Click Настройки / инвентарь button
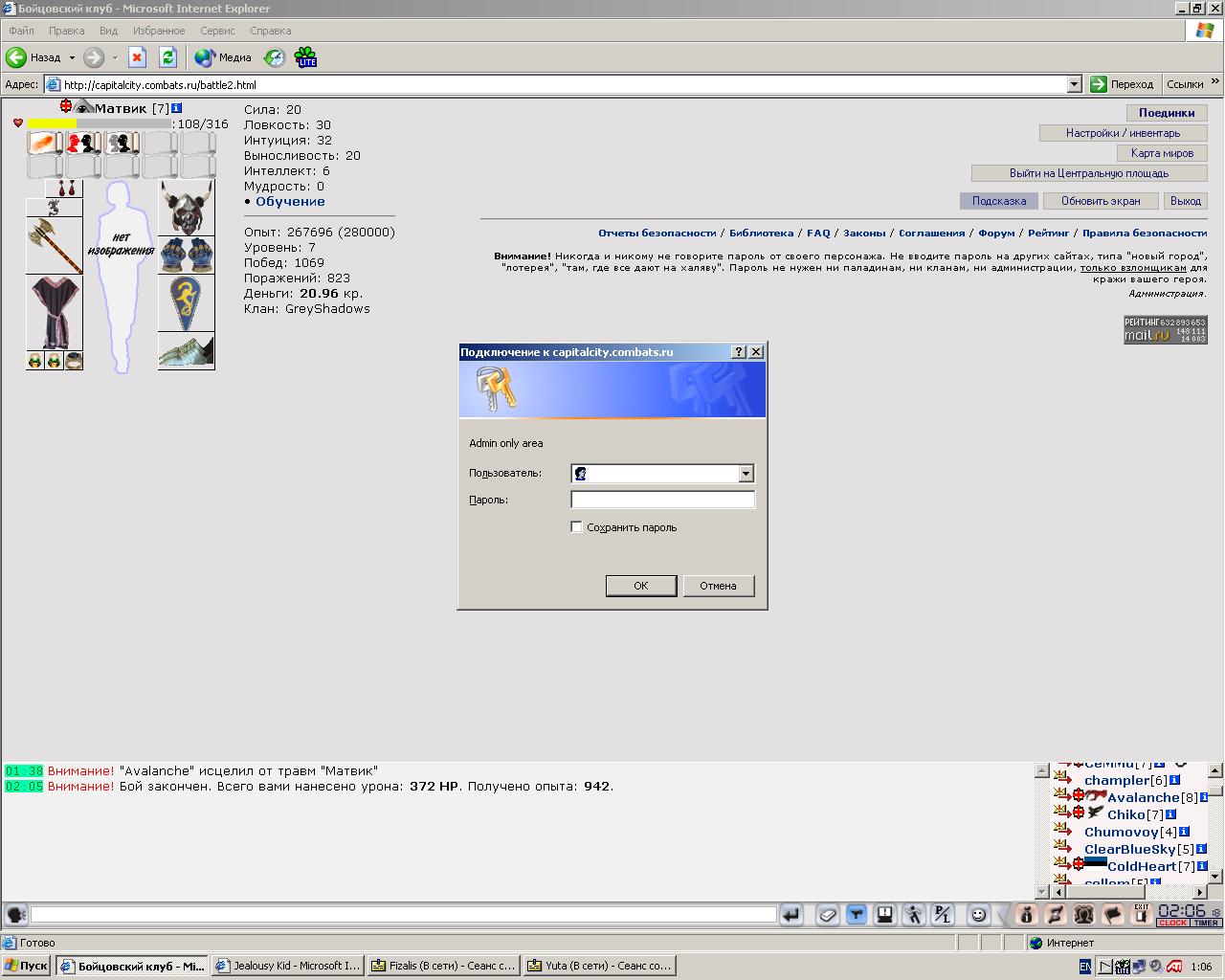Screen dimensions: 1225x980 coord(1124,133)
